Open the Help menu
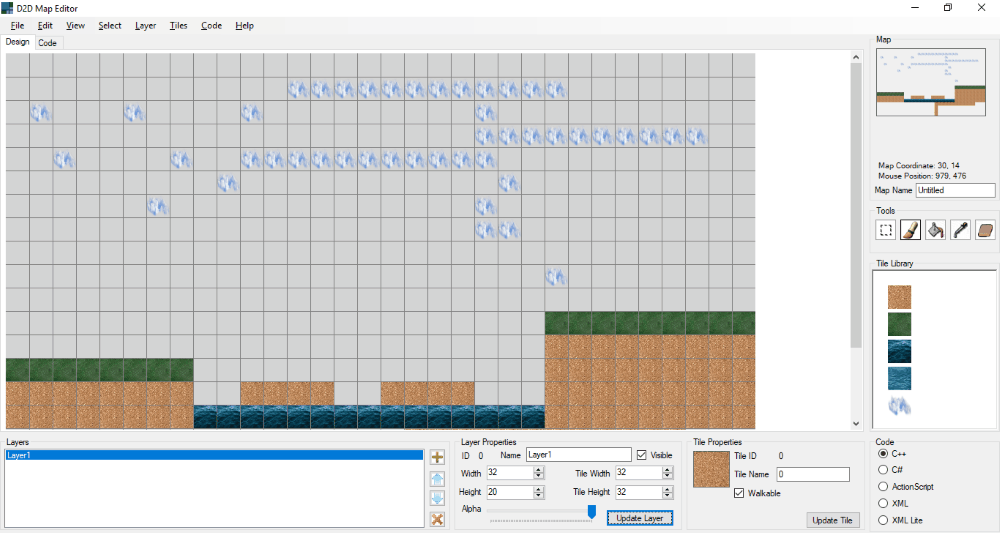Viewport: 1000px width, 533px height. [244, 26]
